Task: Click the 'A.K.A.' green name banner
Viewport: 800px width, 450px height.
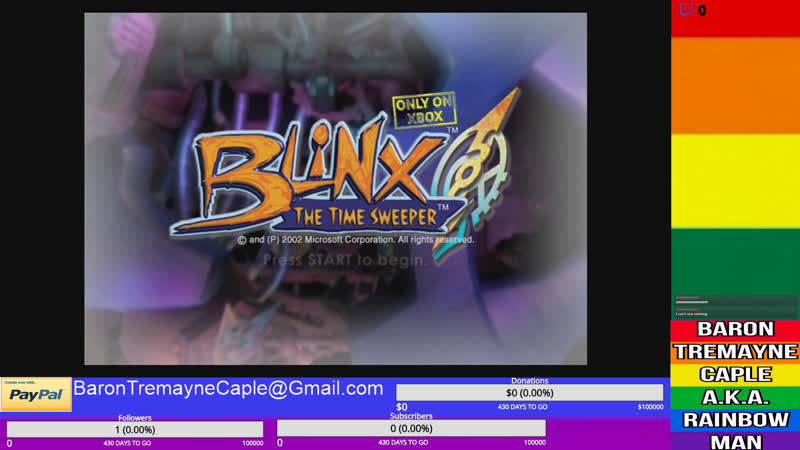Action: [735, 397]
